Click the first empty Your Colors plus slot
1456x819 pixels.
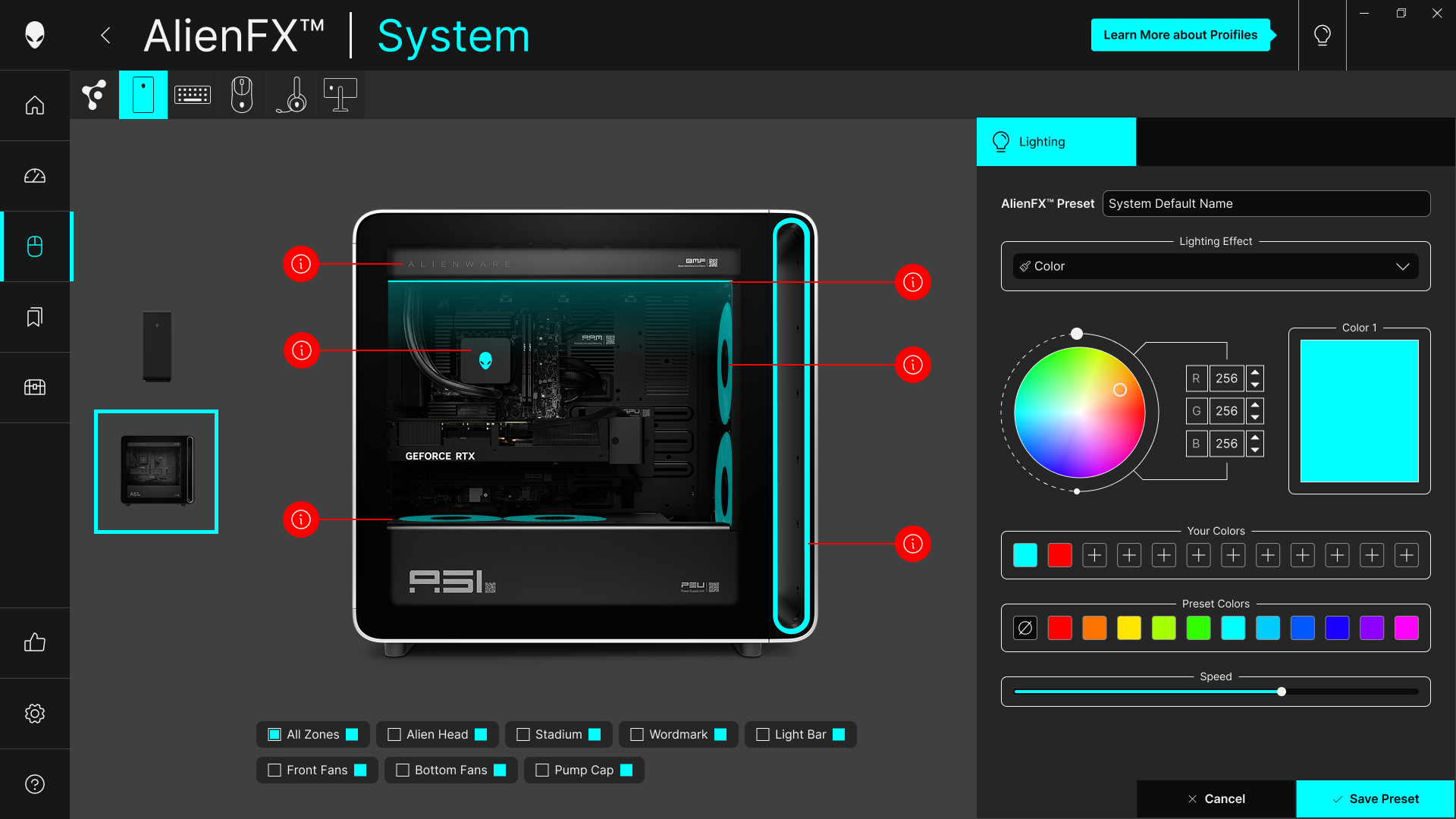pyautogui.click(x=1094, y=555)
